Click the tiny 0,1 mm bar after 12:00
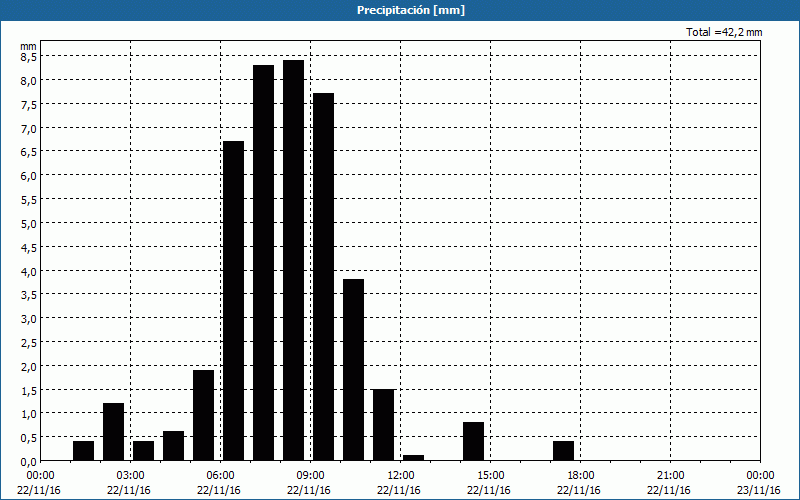This screenshot has width=800, height=500. coord(413,458)
